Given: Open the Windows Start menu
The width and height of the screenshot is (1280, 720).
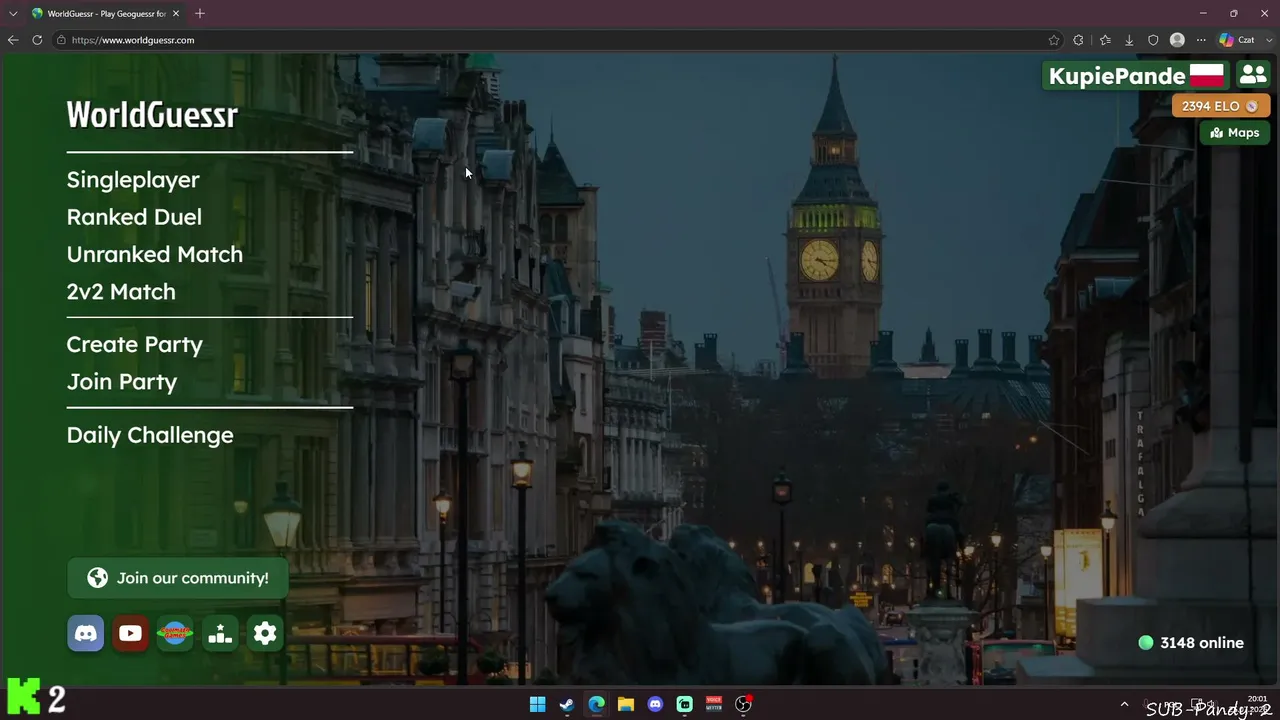Looking at the screenshot, I should click(537, 704).
